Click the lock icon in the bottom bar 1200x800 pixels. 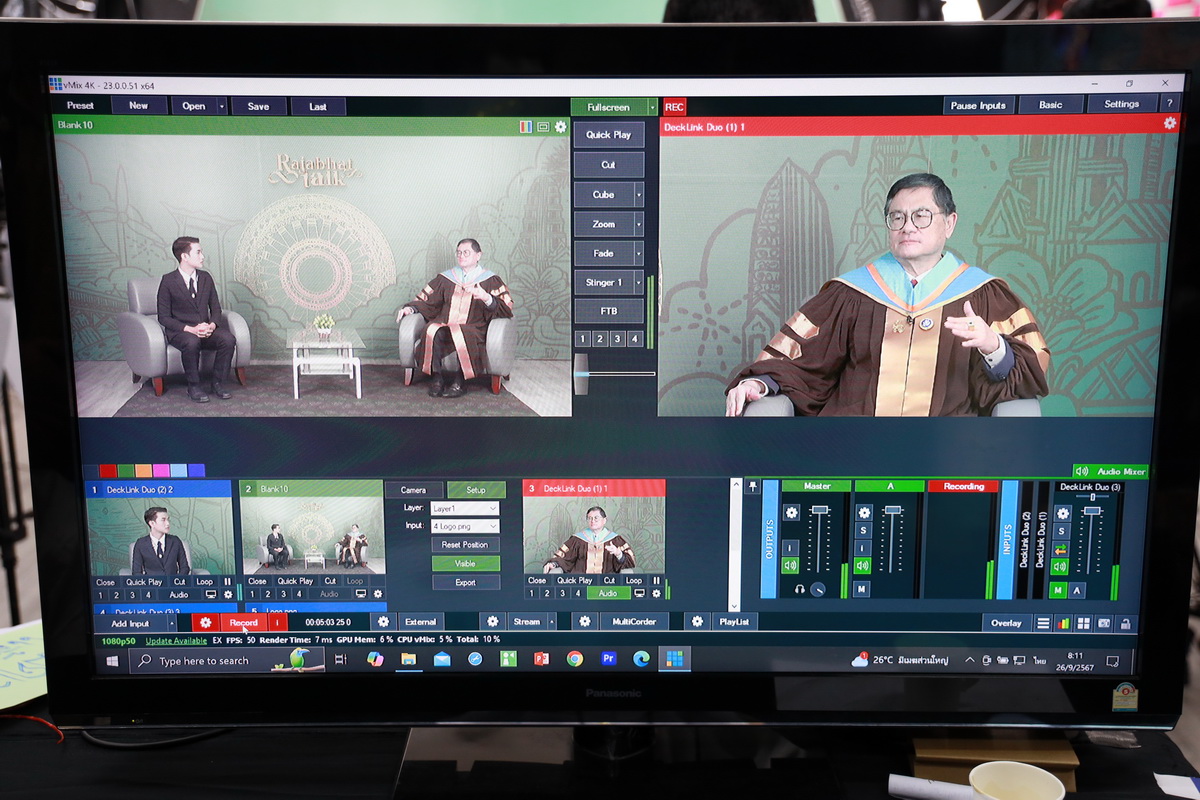click(x=1125, y=623)
